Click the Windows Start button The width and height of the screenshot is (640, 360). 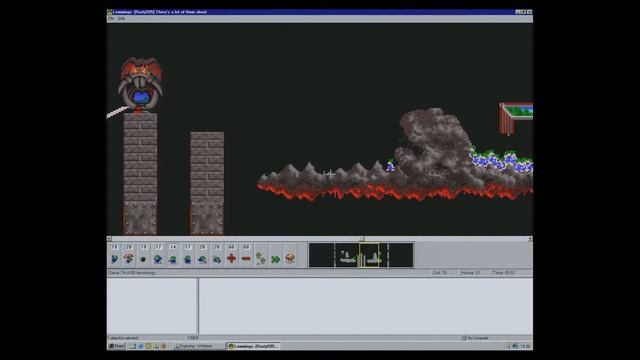click(x=116, y=346)
